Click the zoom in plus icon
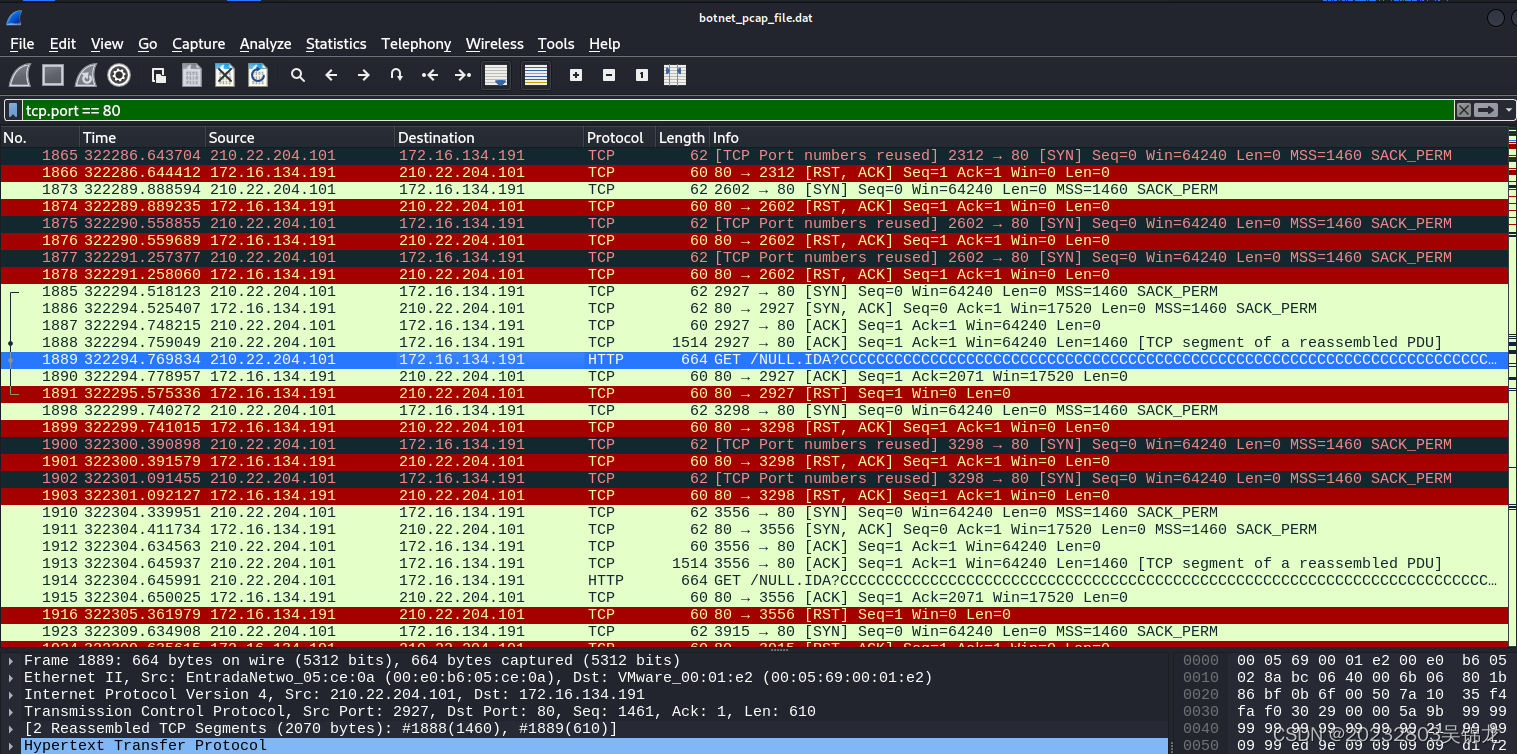The height and width of the screenshot is (754, 1517). (576, 75)
